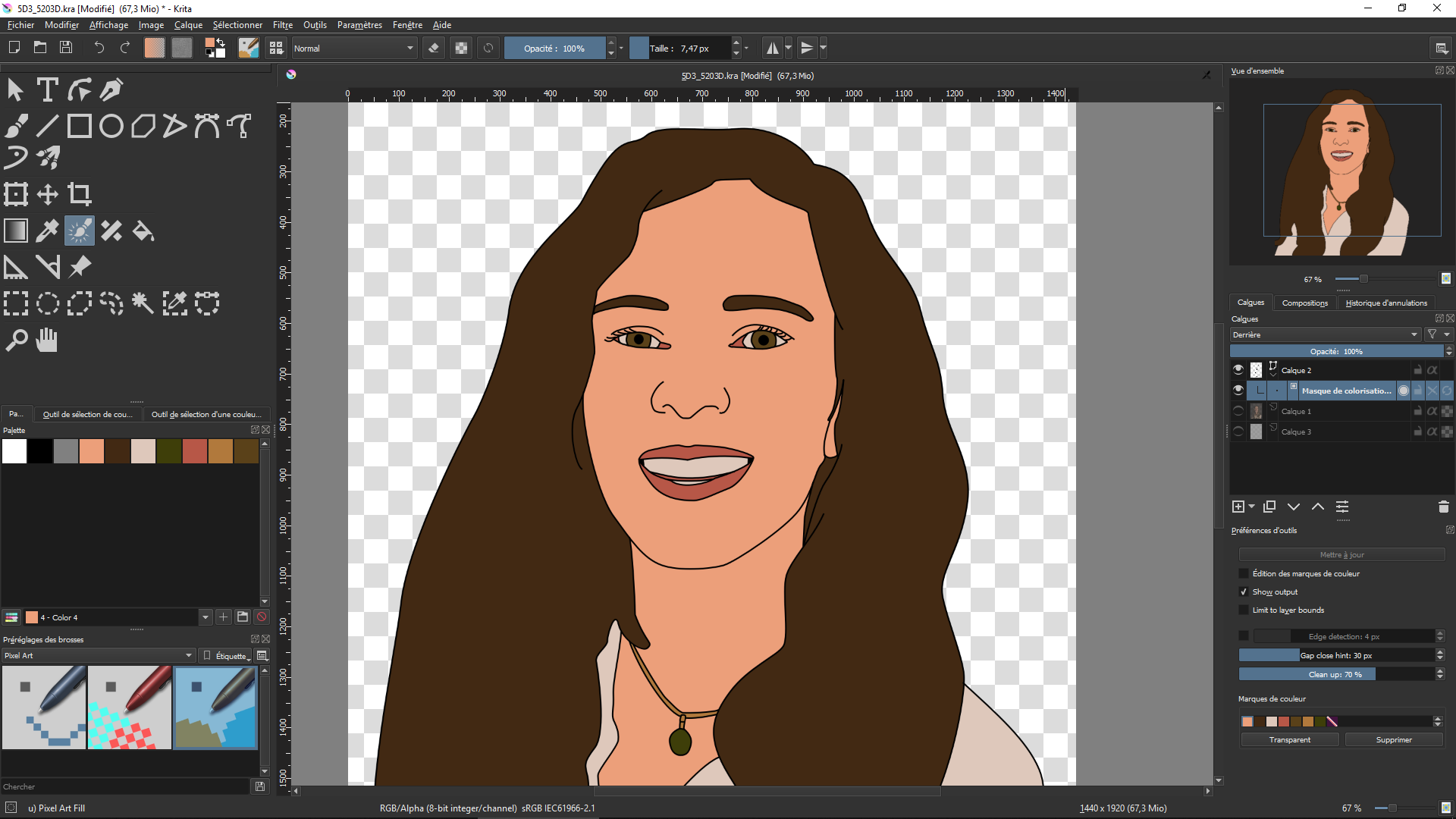This screenshot has height=819, width=1456.
Task: Toggle visibility of Masque de colorisation
Action: [1238, 391]
